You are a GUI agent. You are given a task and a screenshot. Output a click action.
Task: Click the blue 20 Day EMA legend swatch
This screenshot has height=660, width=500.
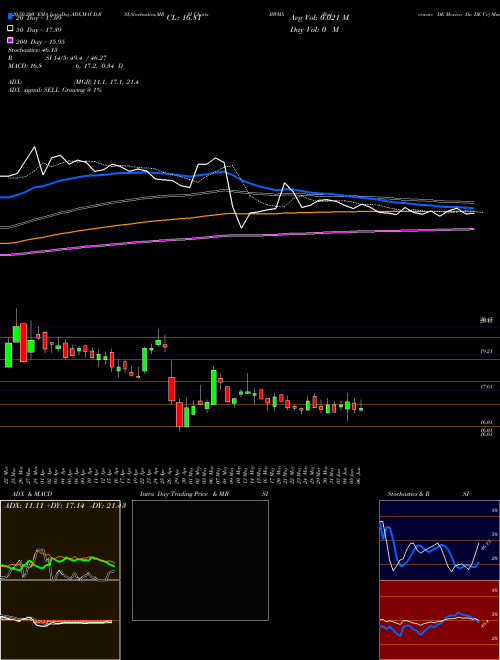(10, 17)
